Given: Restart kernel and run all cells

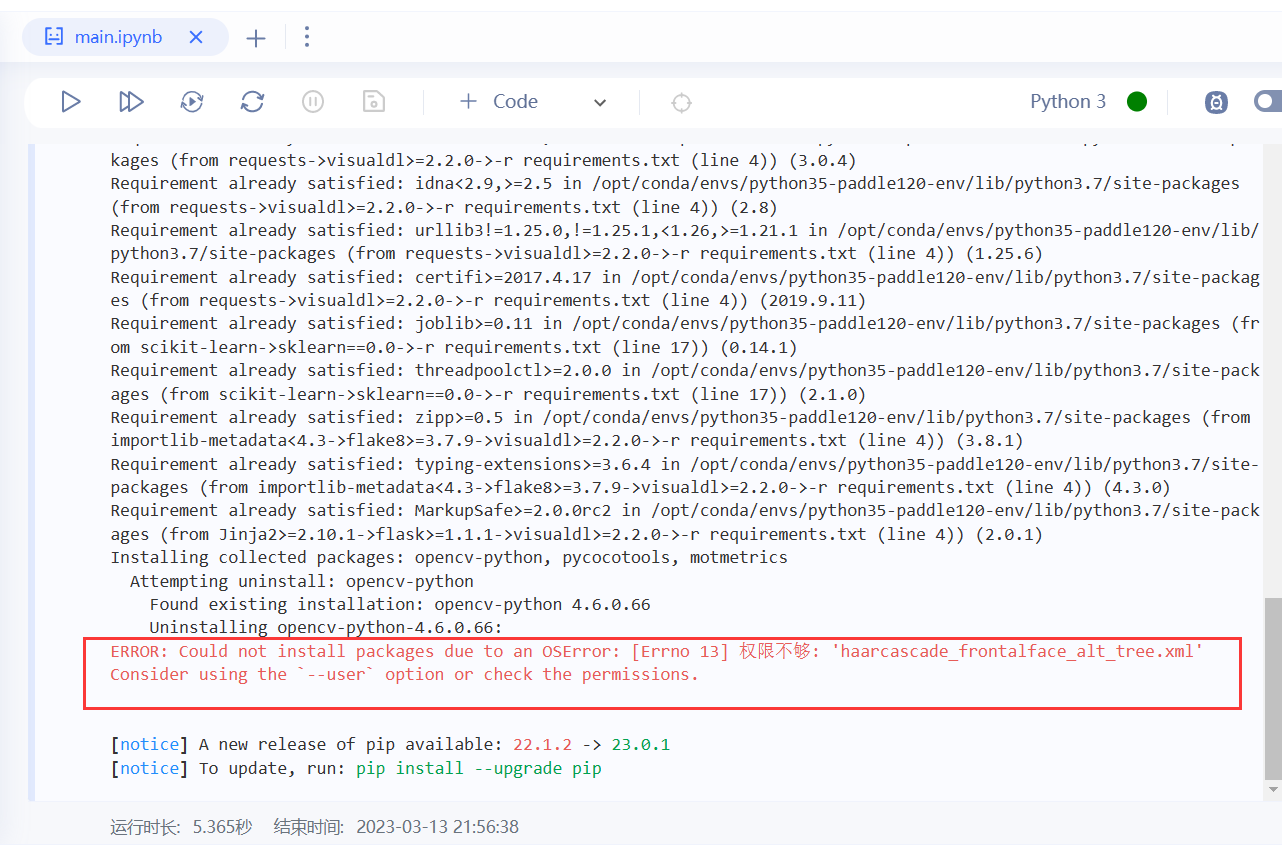Looking at the screenshot, I should [x=191, y=101].
